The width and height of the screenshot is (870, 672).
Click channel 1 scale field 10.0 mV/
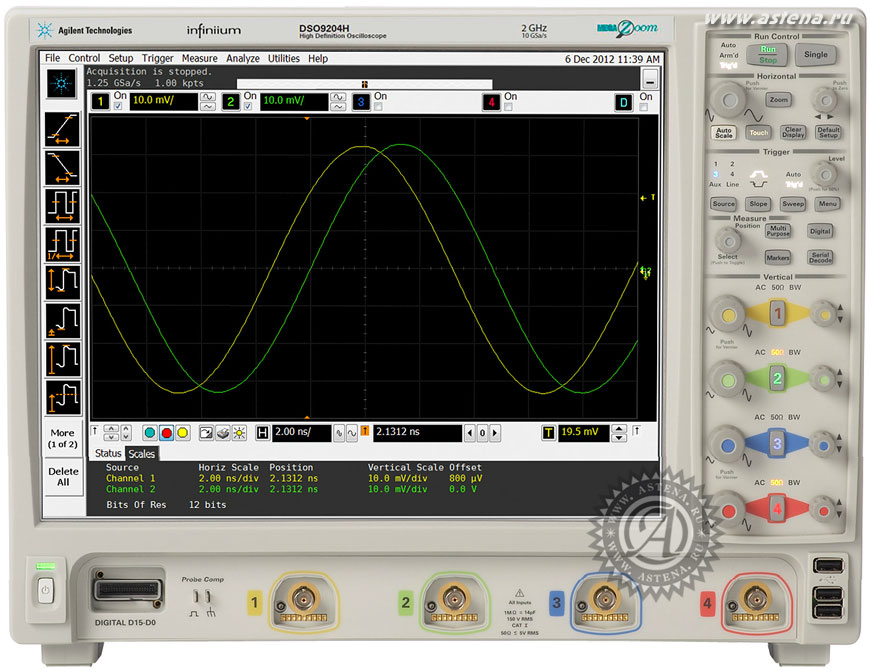click(x=164, y=102)
